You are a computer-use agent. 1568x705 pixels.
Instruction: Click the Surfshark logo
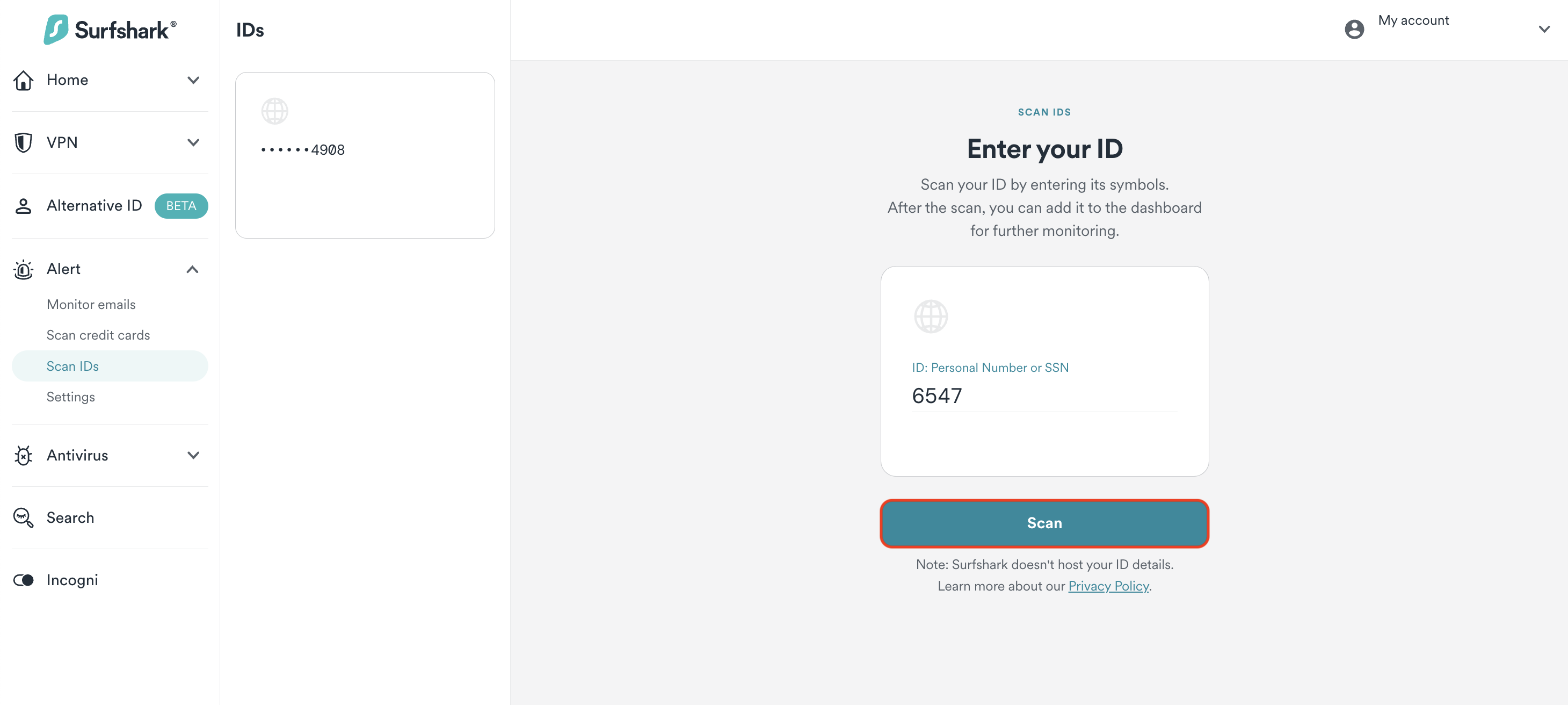(x=110, y=29)
